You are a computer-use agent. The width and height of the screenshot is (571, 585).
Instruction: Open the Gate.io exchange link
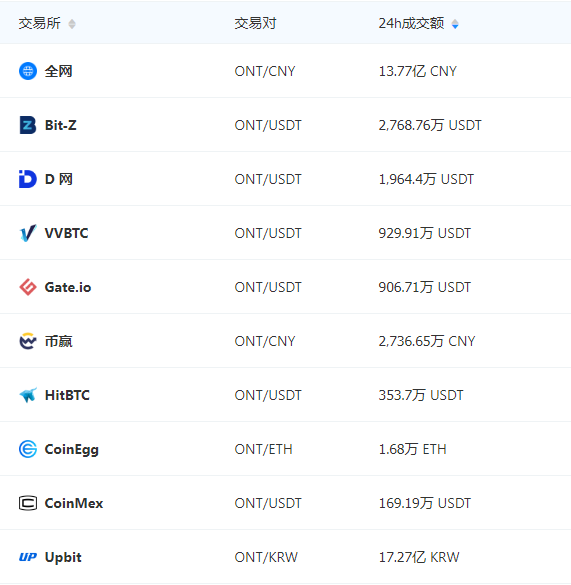point(68,287)
